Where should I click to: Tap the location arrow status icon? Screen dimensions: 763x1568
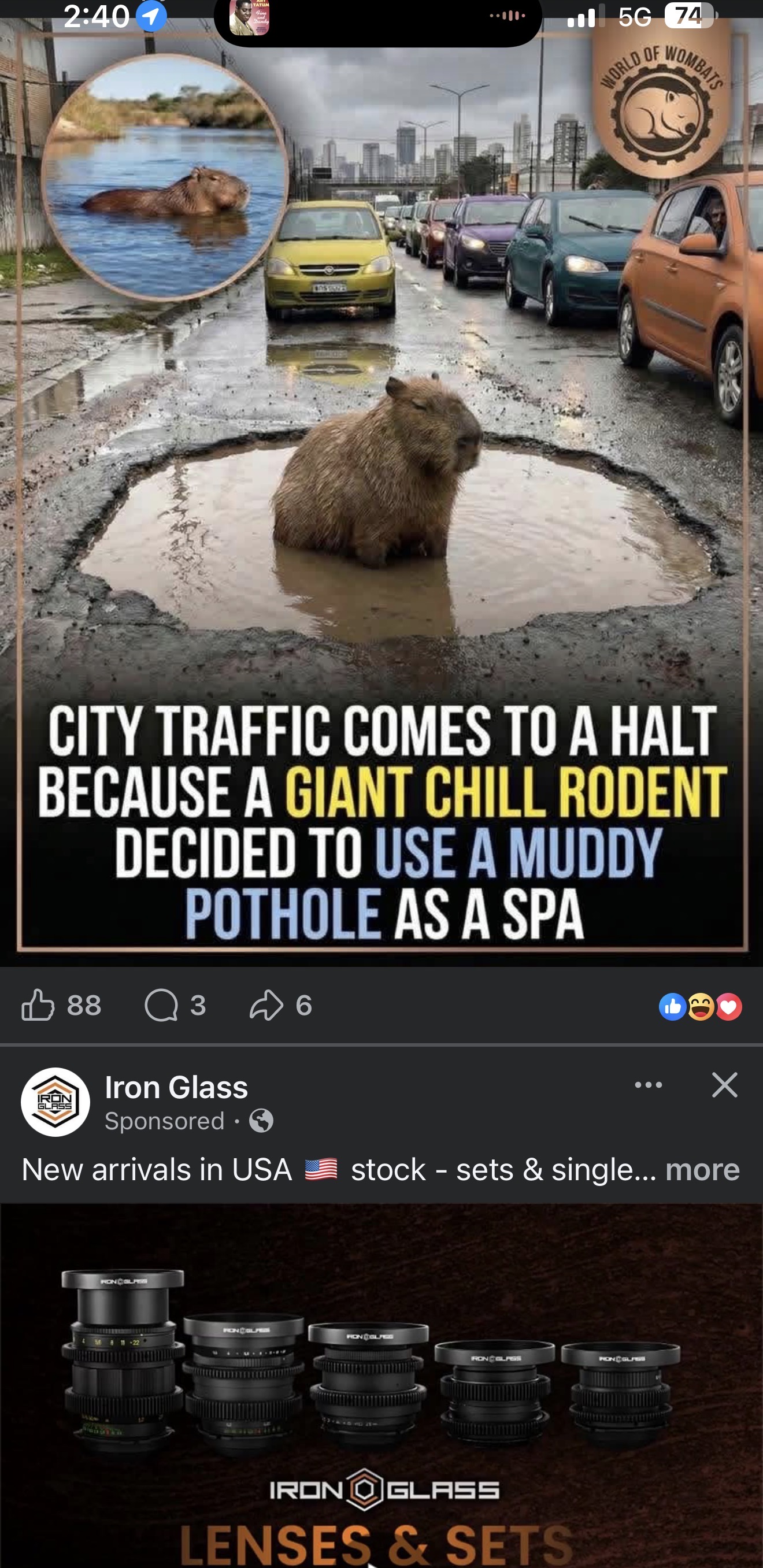tap(151, 16)
